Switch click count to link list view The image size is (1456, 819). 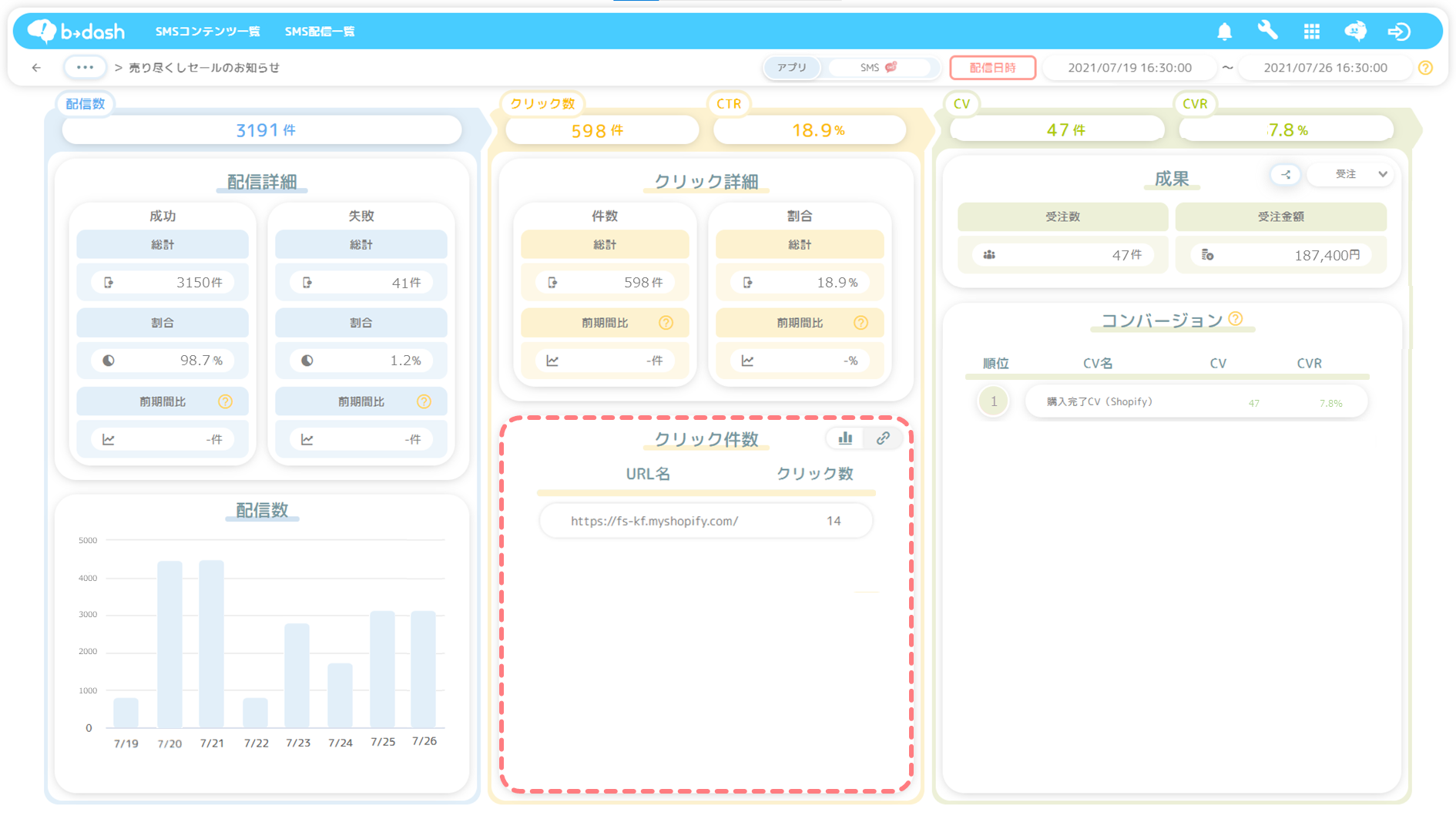coord(883,438)
